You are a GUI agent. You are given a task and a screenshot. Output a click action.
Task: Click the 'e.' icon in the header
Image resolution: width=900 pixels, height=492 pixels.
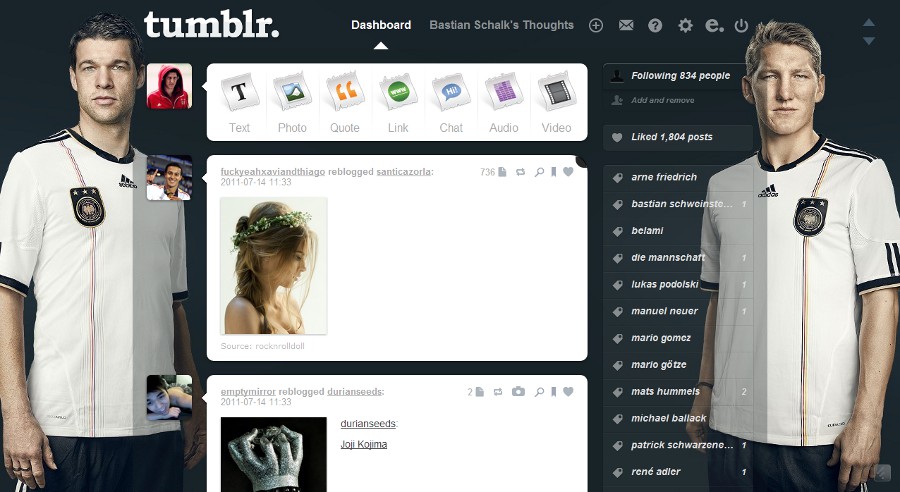(x=714, y=25)
